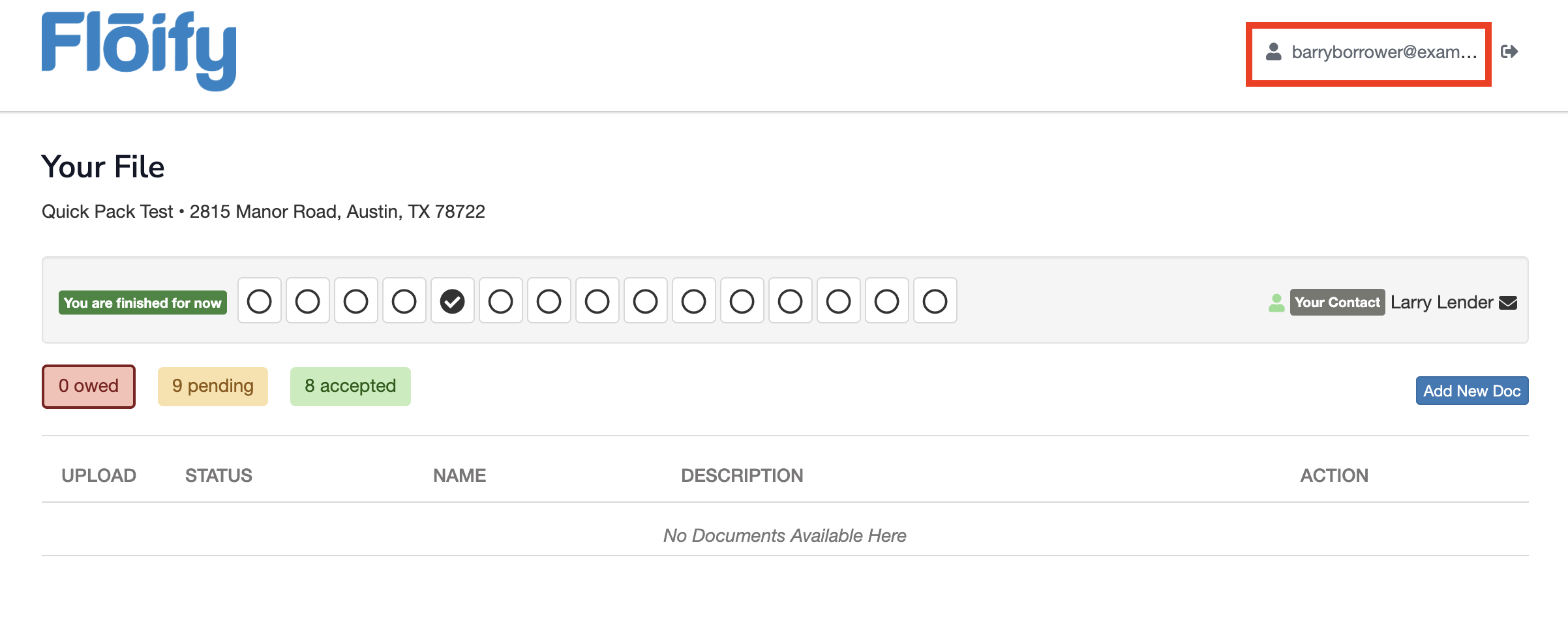Toggle the eighth progress milestone circle
The width and height of the screenshot is (1568, 639).
[597, 301]
